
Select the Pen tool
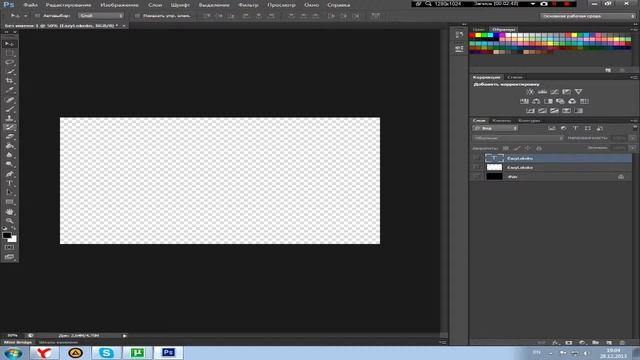click(x=9, y=174)
